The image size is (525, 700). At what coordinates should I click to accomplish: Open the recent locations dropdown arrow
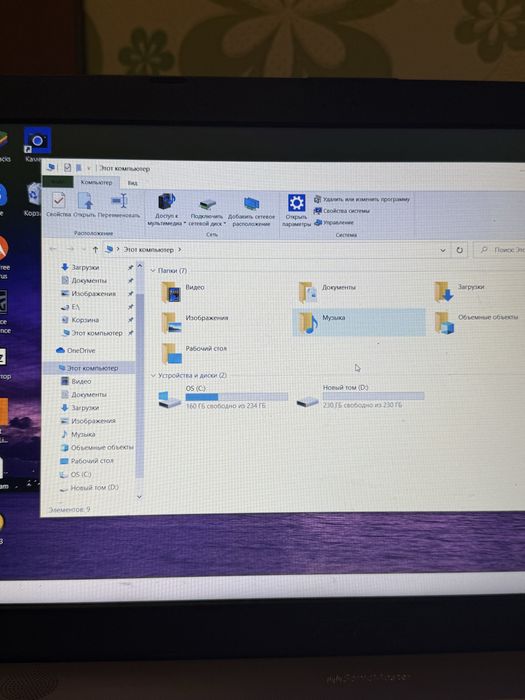click(x=83, y=249)
